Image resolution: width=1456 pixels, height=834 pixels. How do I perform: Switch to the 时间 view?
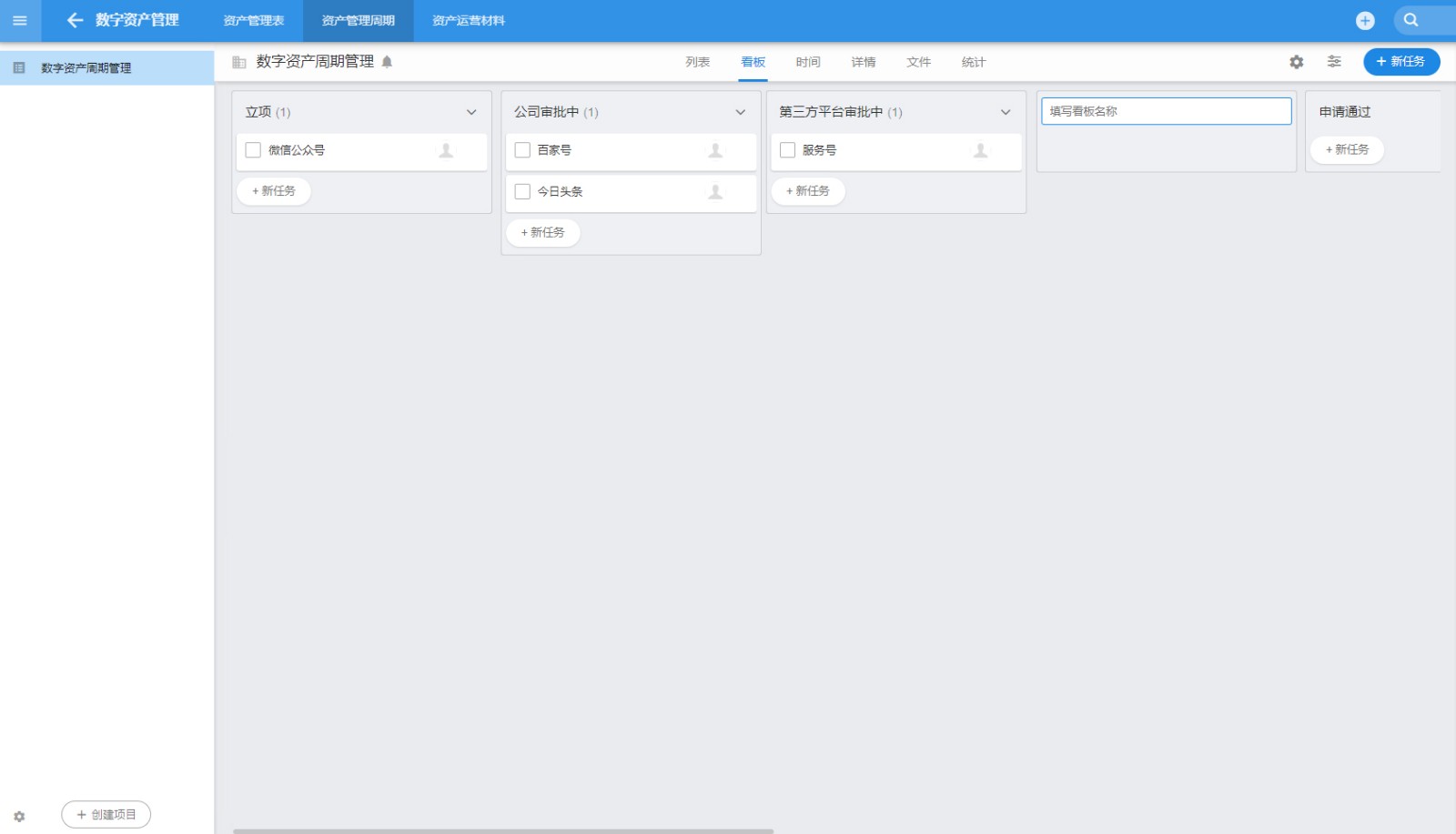[808, 62]
